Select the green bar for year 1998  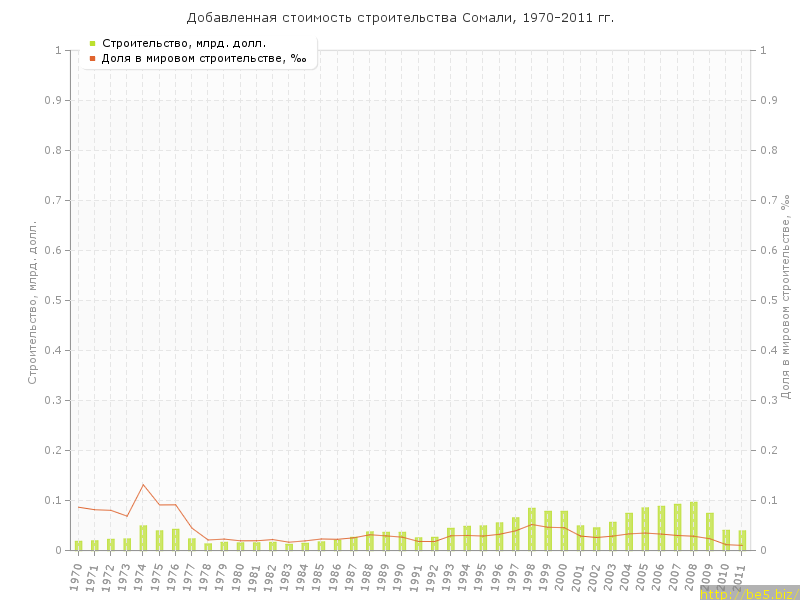coord(531,529)
